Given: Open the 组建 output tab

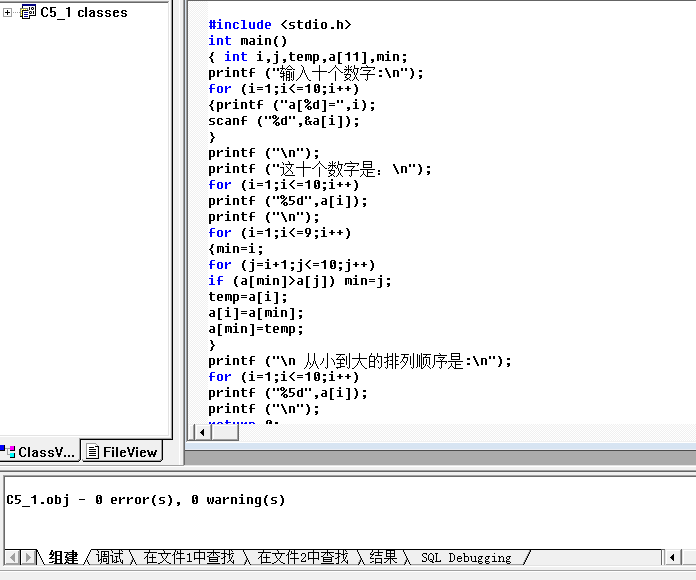Looking at the screenshot, I should (63, 558).
